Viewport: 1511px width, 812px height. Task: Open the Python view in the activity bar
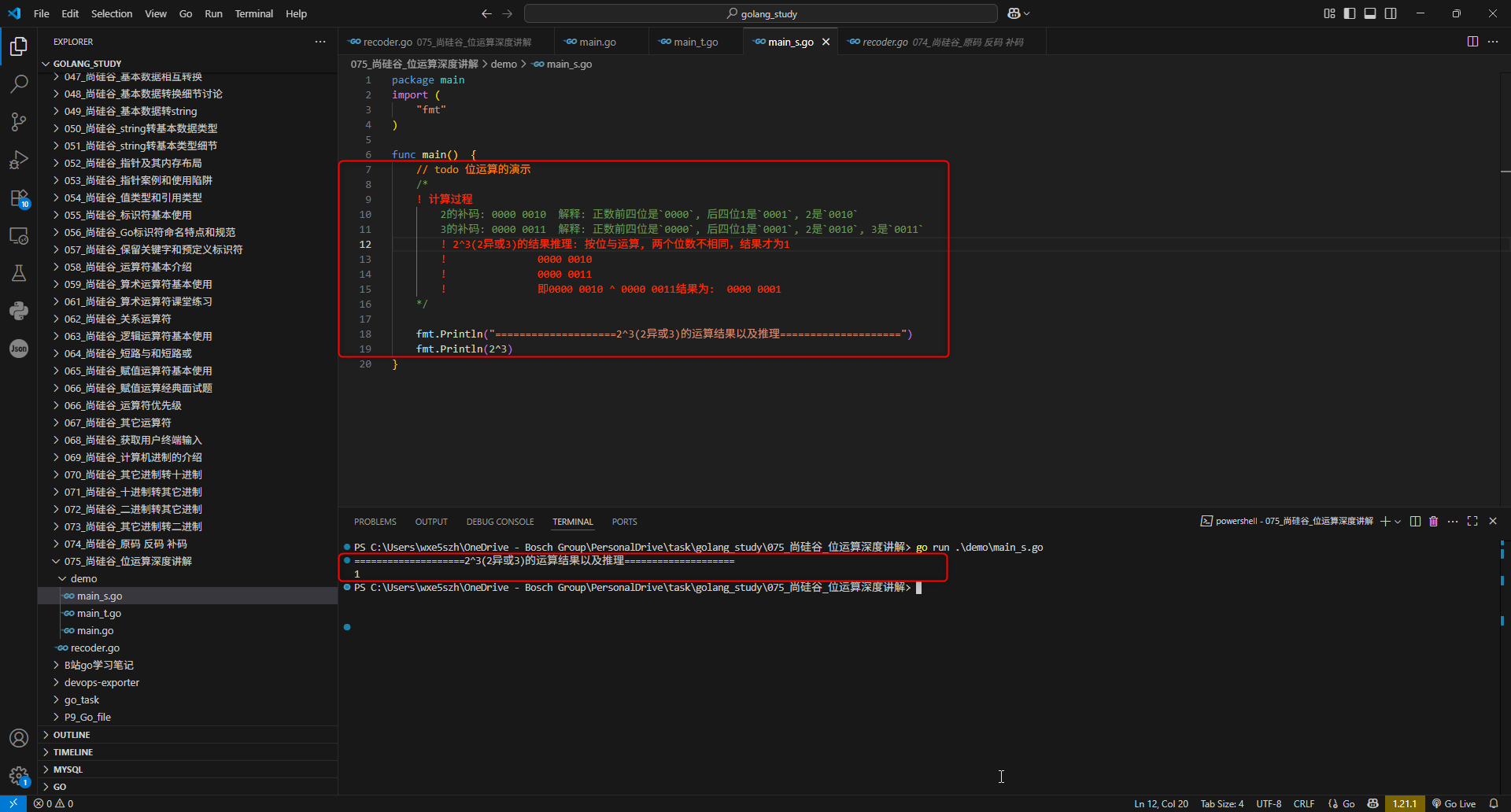point(19,311)
